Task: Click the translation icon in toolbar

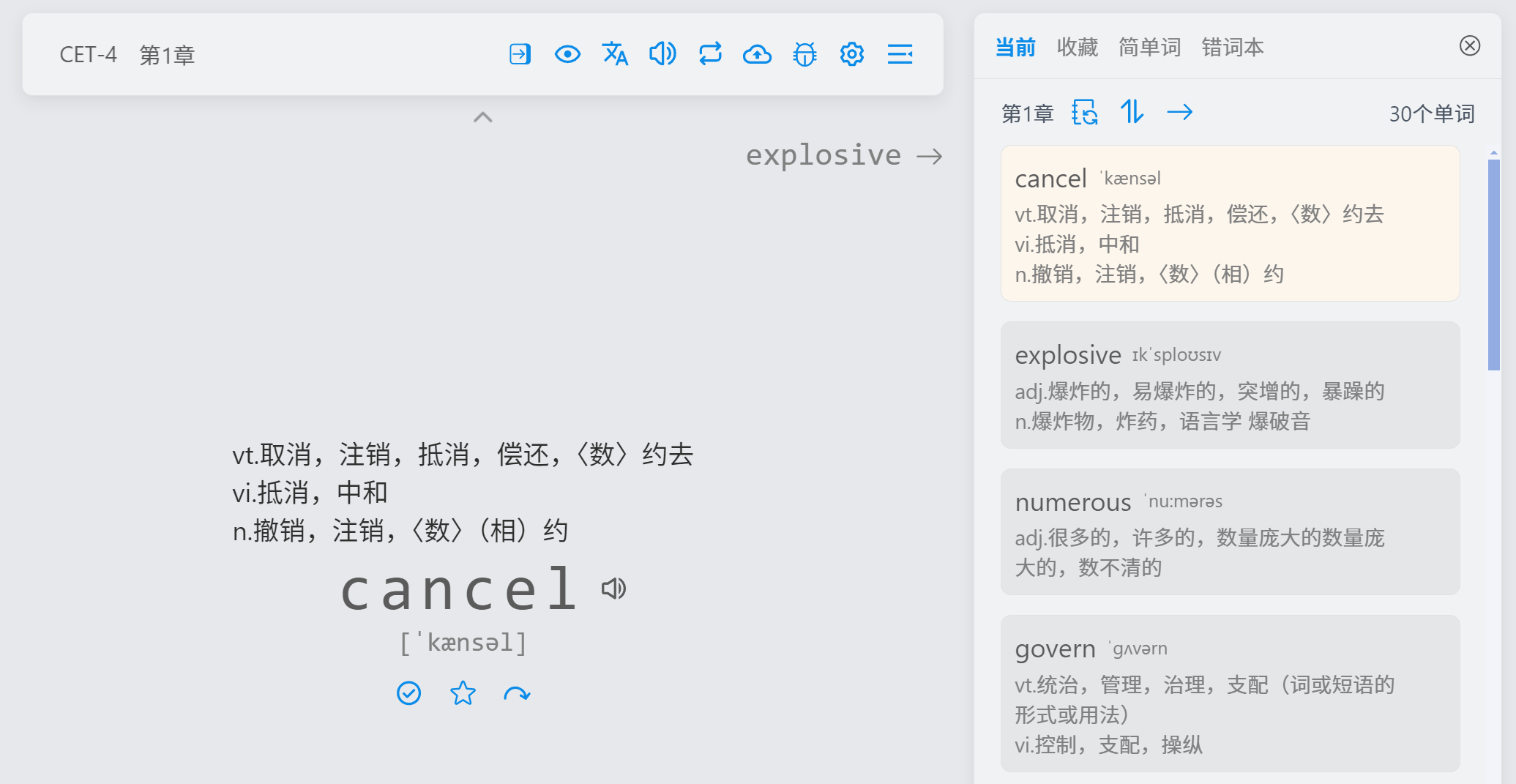Action: coord(615,54)
